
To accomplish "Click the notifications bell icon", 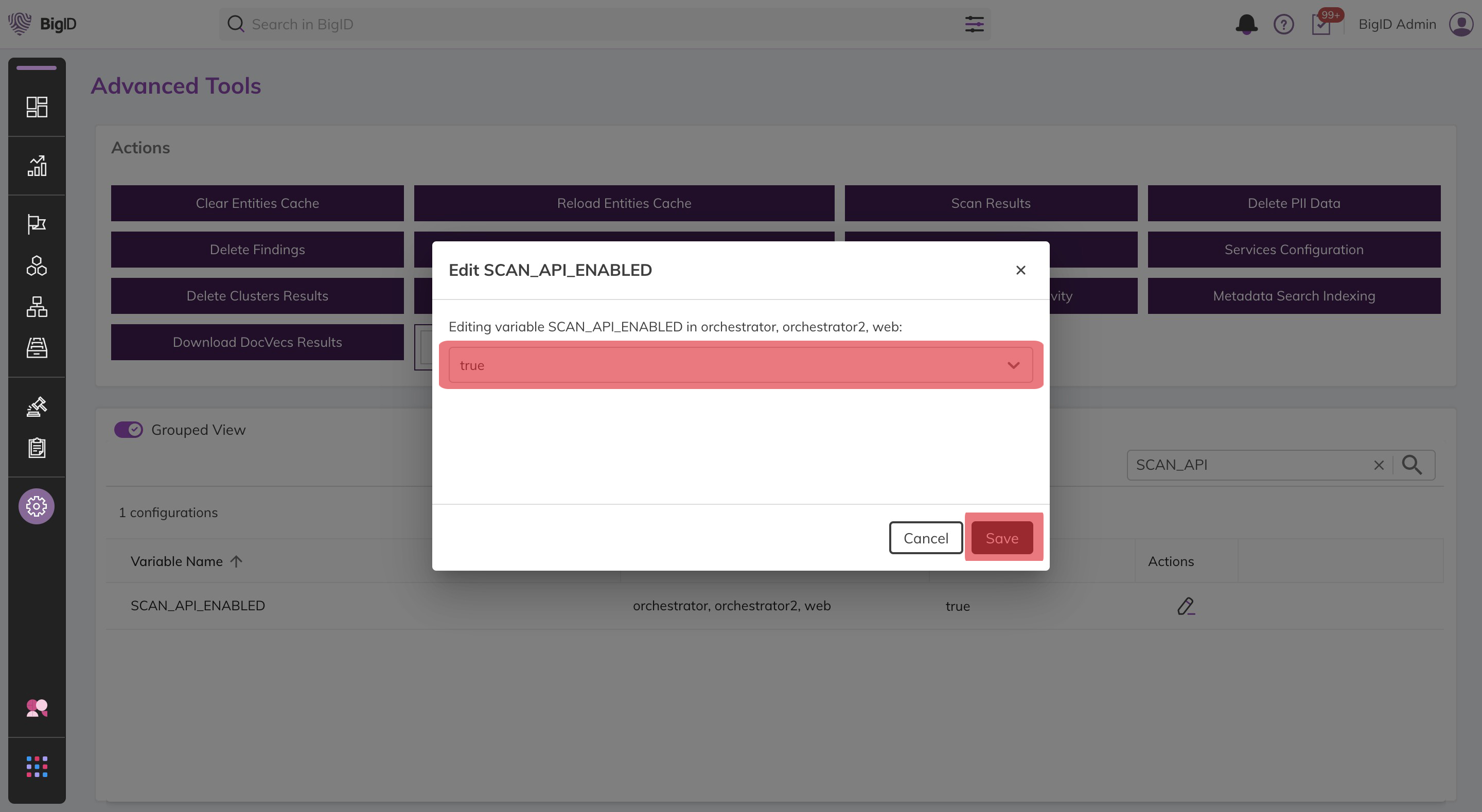I will (x=1246, y=24).
